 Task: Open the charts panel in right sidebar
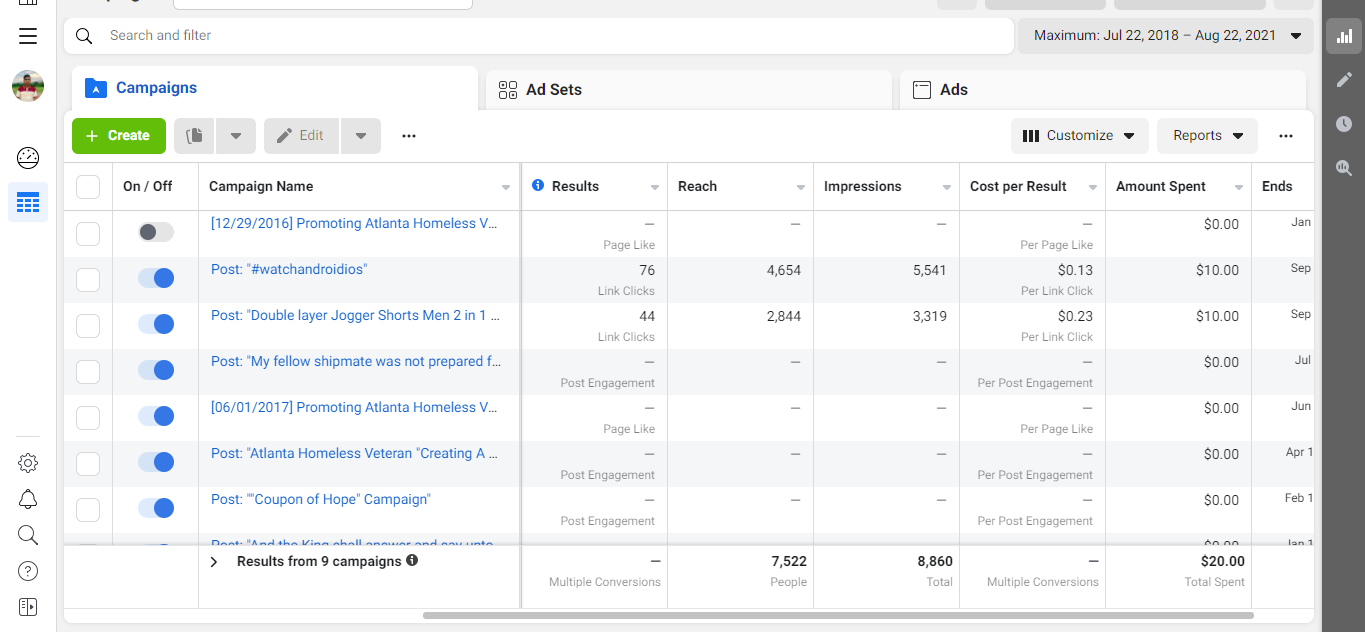1343,37
